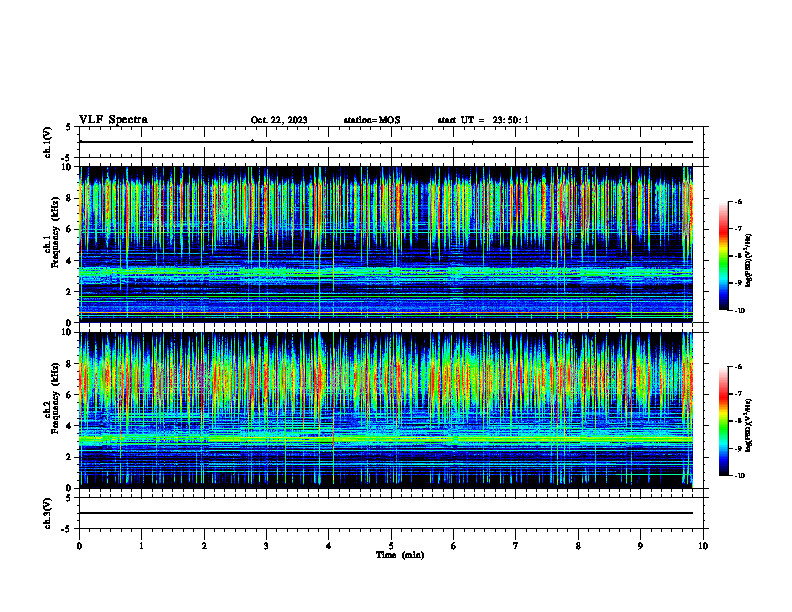This screenshot has width=792, height=612.
Task: Select the date text 'Oct. 22, 2023'
Action: click(x=279, y=120)
